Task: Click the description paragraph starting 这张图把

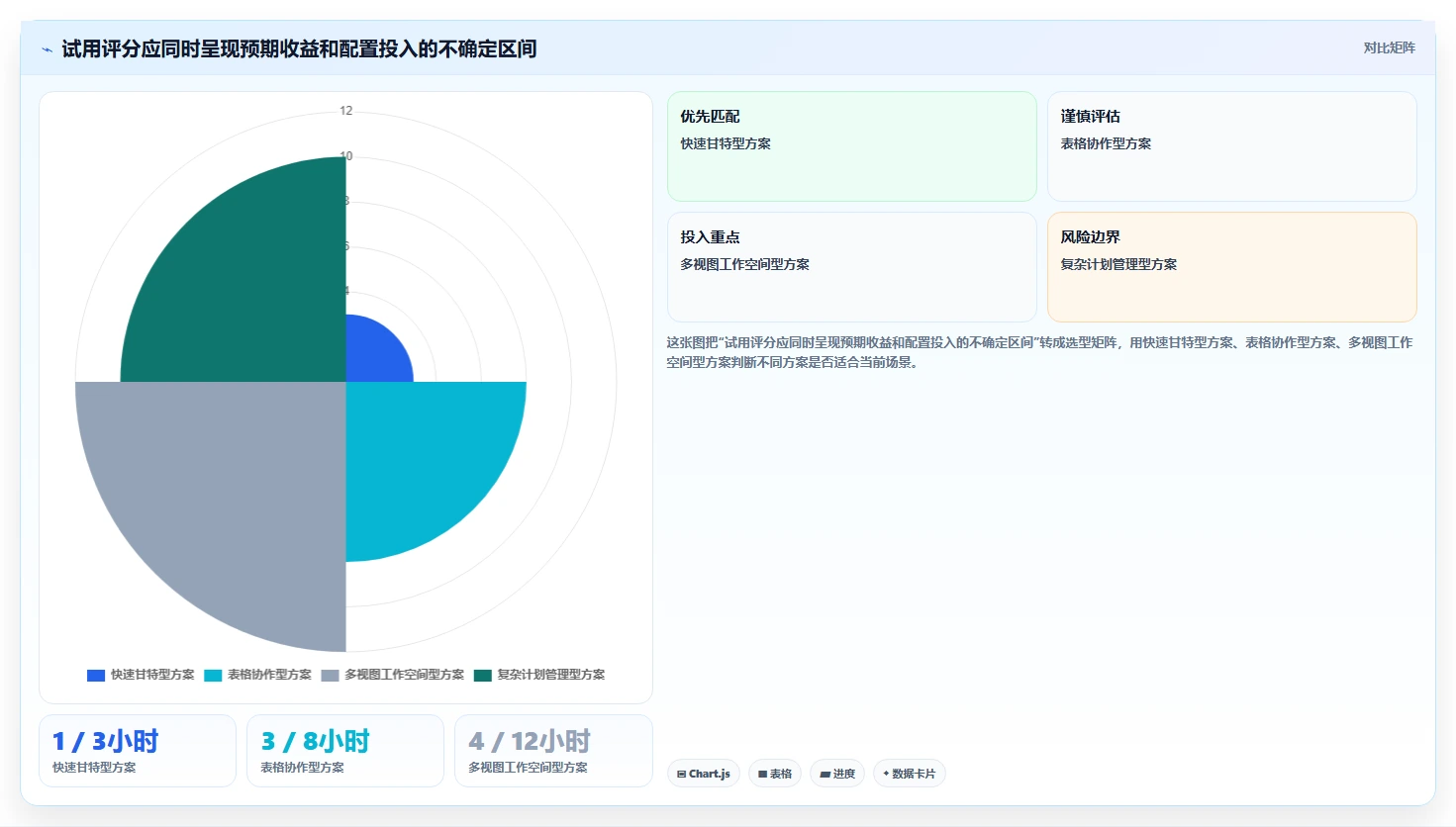Action: [x=1039, y=352]
